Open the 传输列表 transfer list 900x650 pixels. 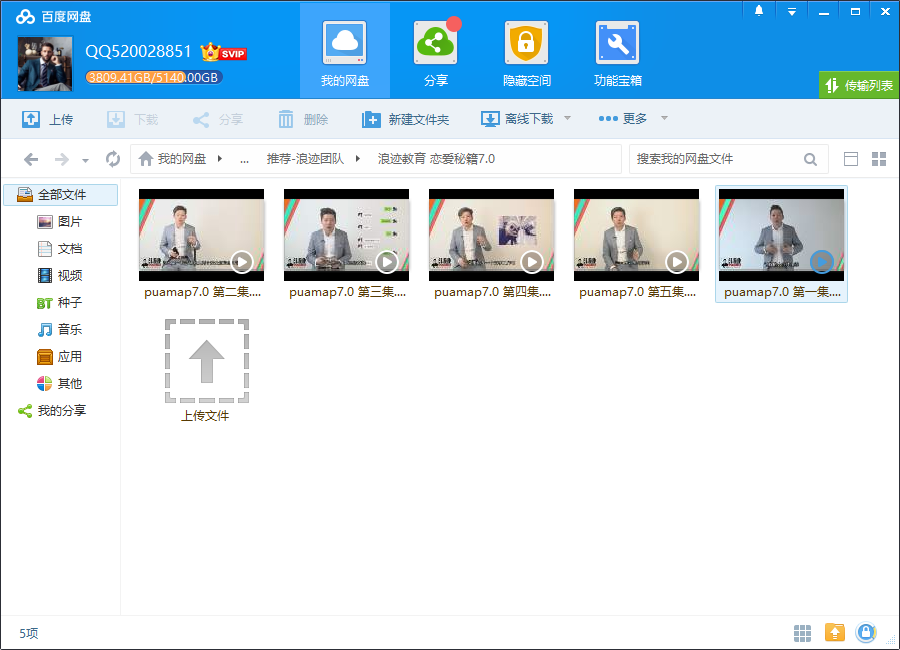(x=859, y=86)
